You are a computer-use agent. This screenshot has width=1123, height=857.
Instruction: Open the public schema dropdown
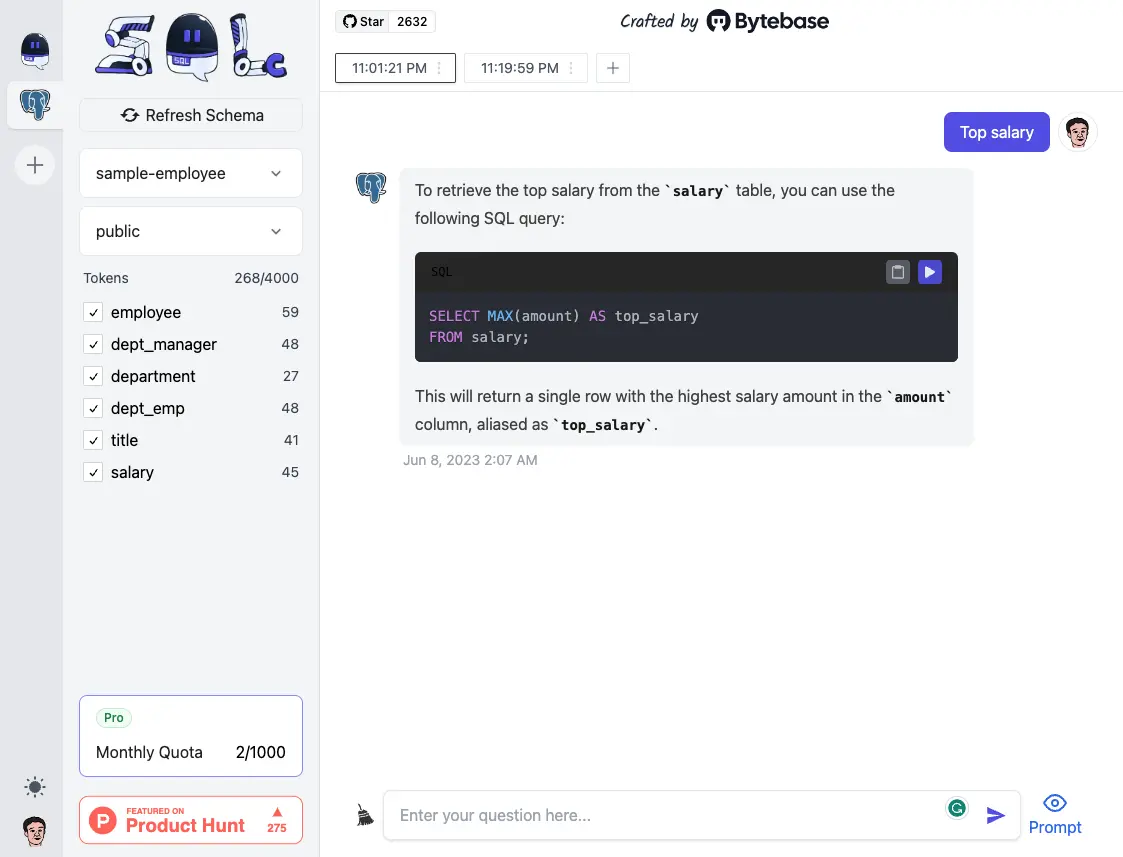[190, 231]
